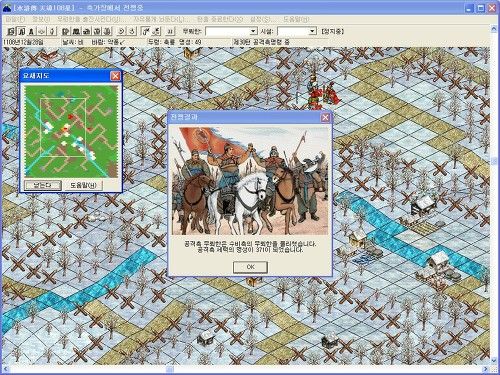500x375 pixels.
Task: Open the 무뢰한을 출진시킨다 menu
Action: point(91,19)
